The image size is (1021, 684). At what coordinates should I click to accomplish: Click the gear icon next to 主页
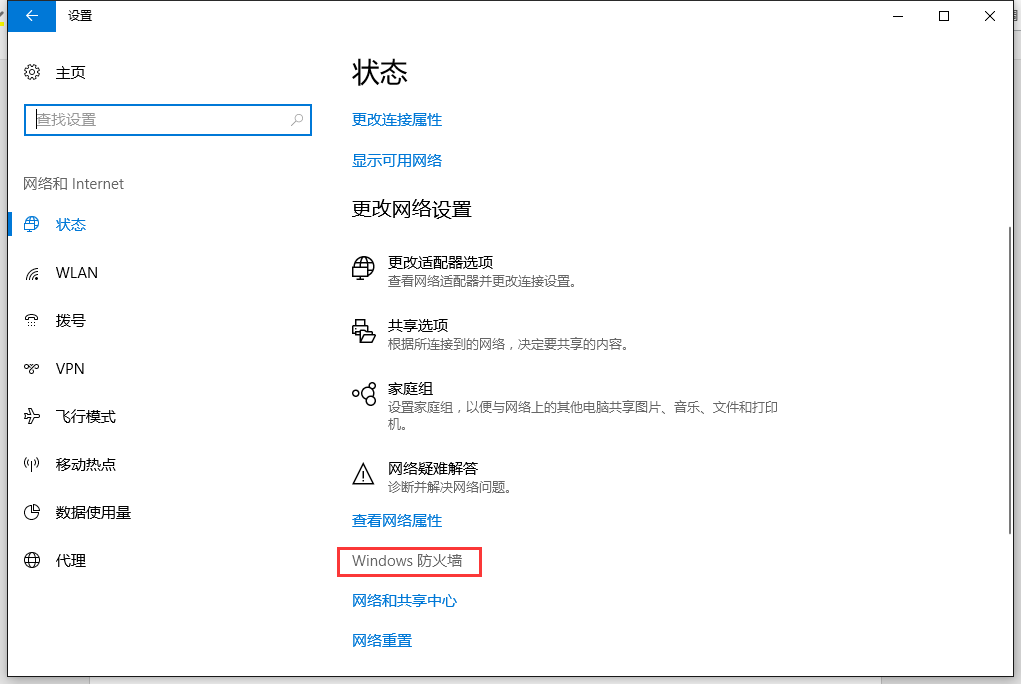(x=32, y=72)
